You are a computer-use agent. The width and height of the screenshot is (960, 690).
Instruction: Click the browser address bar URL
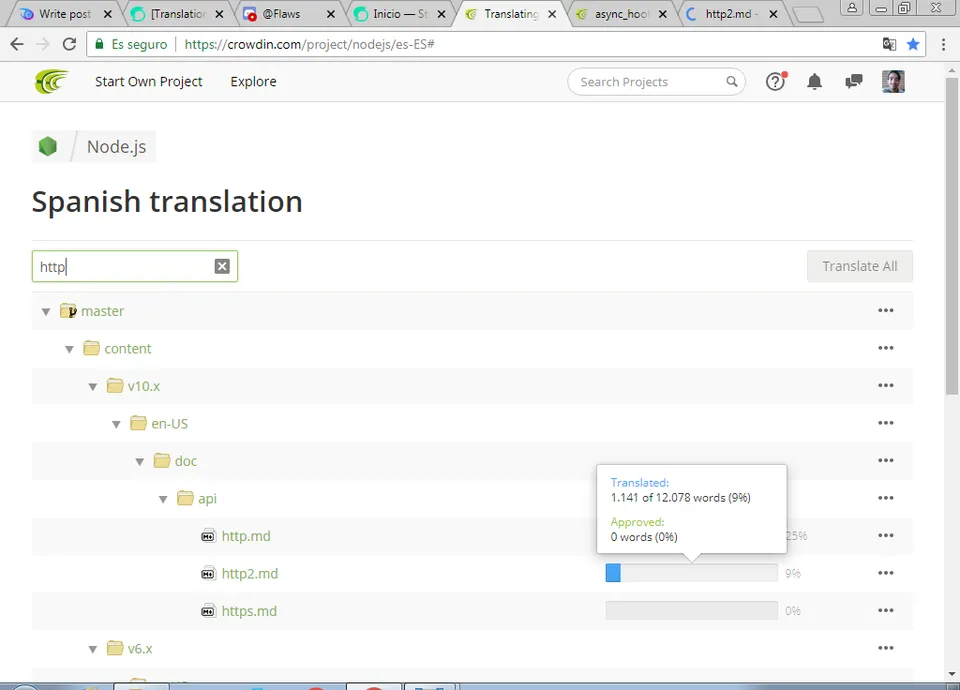[309, 44]
